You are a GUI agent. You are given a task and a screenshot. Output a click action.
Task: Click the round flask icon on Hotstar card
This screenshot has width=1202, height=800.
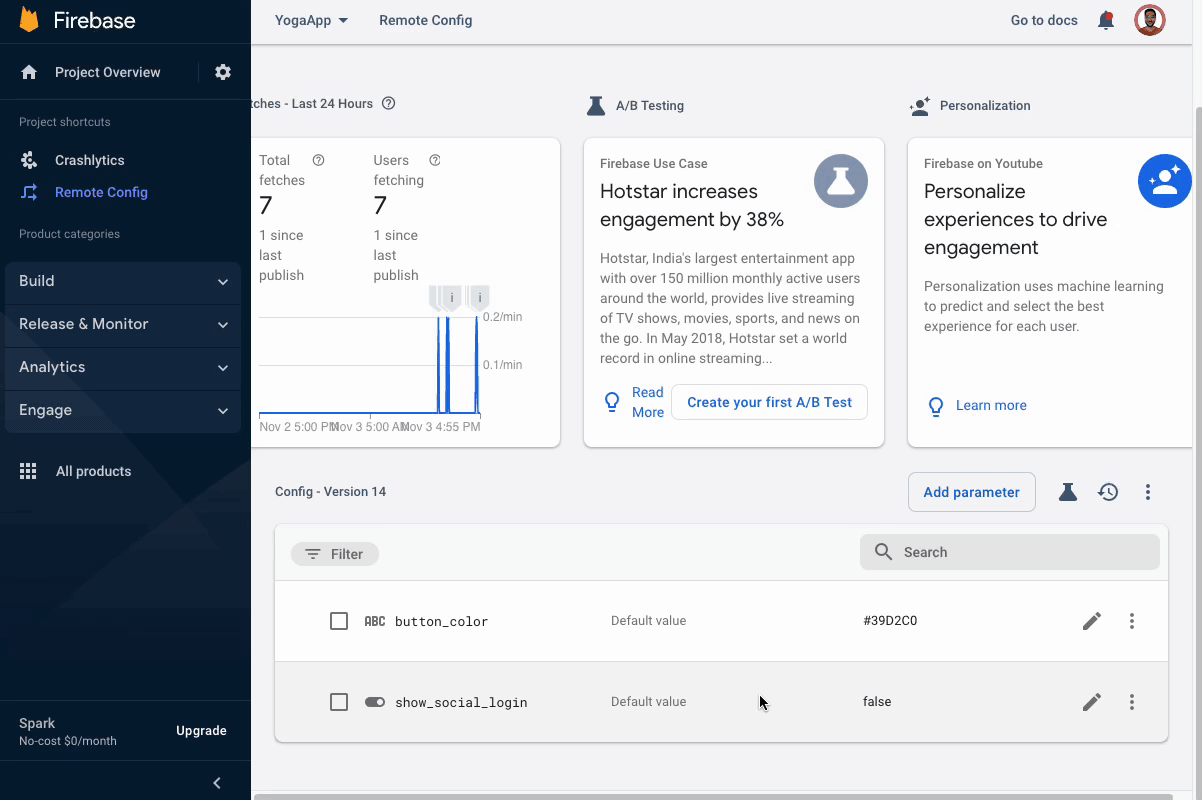[x=841, y=181]
